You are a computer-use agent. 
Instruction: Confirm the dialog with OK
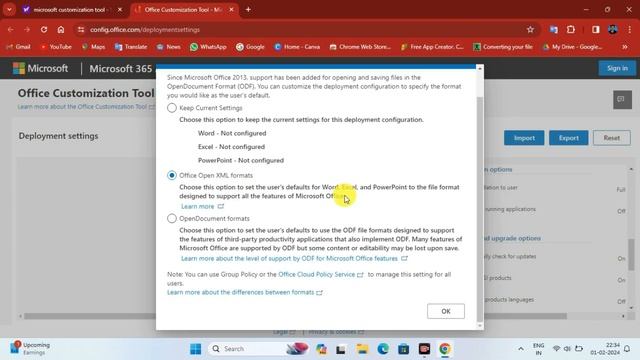click(x=446, y=311)
